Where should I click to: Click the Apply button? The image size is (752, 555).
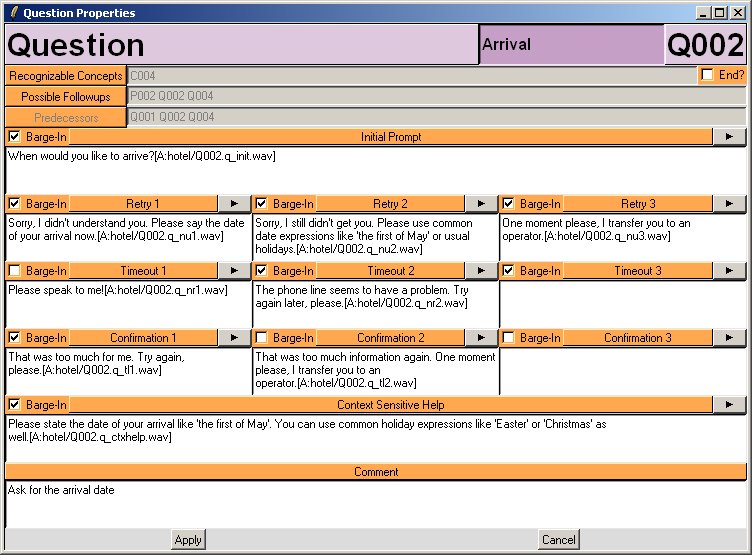pos(188,540)
